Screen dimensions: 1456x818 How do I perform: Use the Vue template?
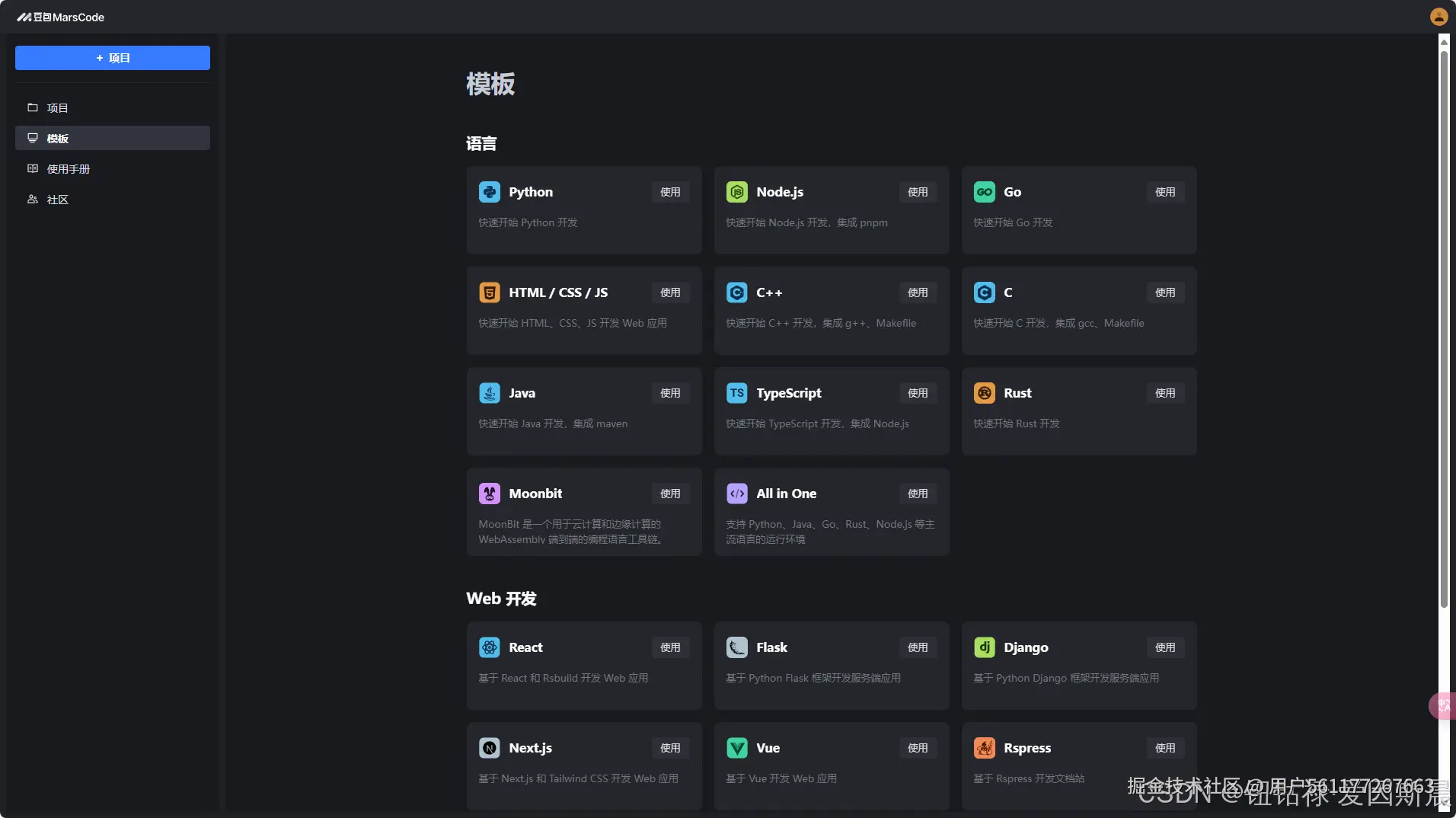tap(918, 748)
